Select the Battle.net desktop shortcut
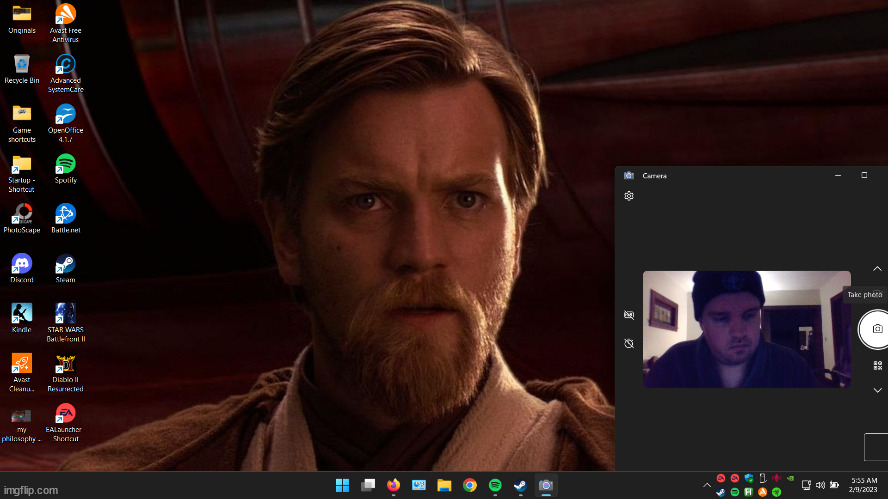Viewport: 888px width, 499px height. click(65, 219)
